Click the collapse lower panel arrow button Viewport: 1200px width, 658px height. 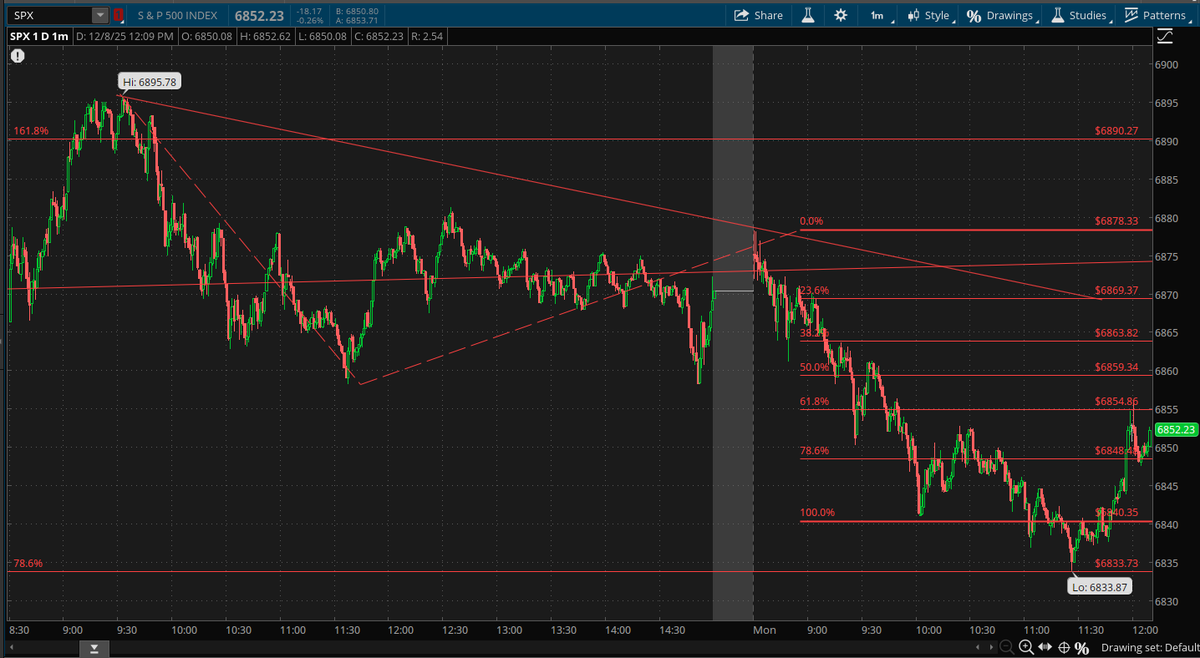[x=93, y=649]
